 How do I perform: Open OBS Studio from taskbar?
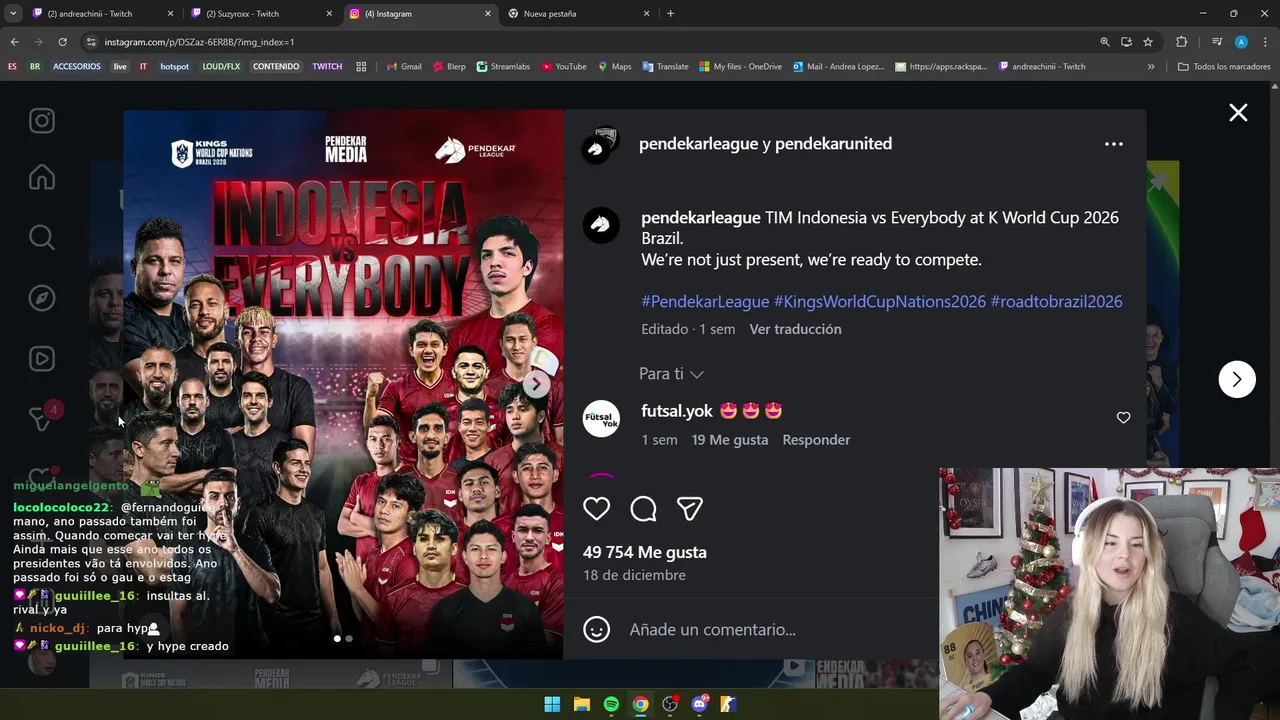tap(670, 704)
